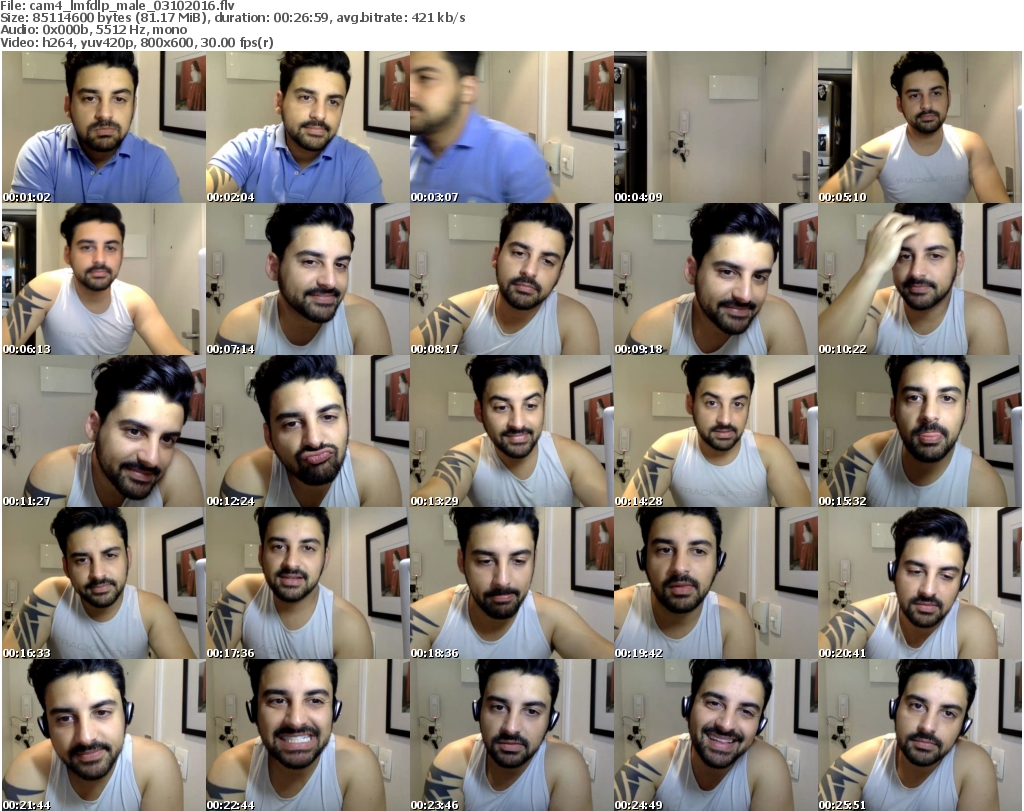Select the thumbnail stamped 00:09:18
The image size is (1024, 811).
715,279
